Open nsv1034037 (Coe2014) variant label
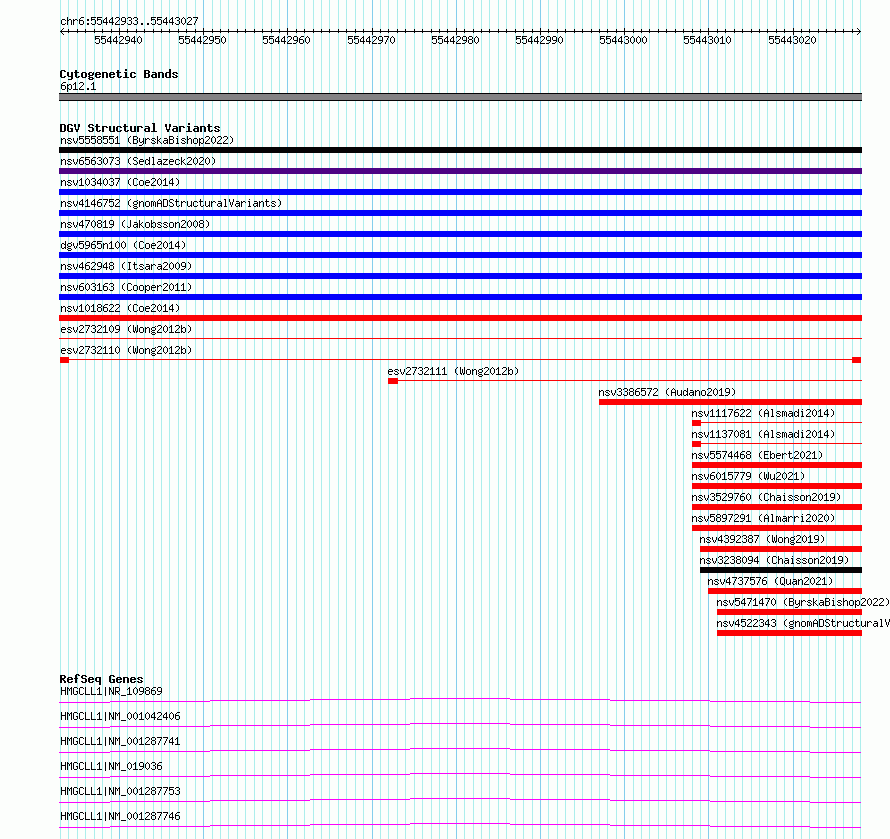890x839 pixels. pyautogui.click(x=120, y=182)
